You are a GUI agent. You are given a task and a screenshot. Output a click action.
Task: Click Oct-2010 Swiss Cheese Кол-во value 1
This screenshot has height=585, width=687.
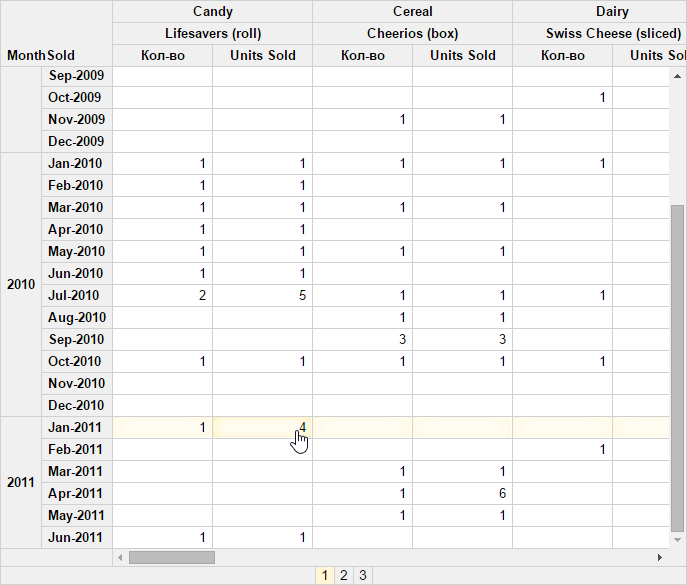pos(563,362)
